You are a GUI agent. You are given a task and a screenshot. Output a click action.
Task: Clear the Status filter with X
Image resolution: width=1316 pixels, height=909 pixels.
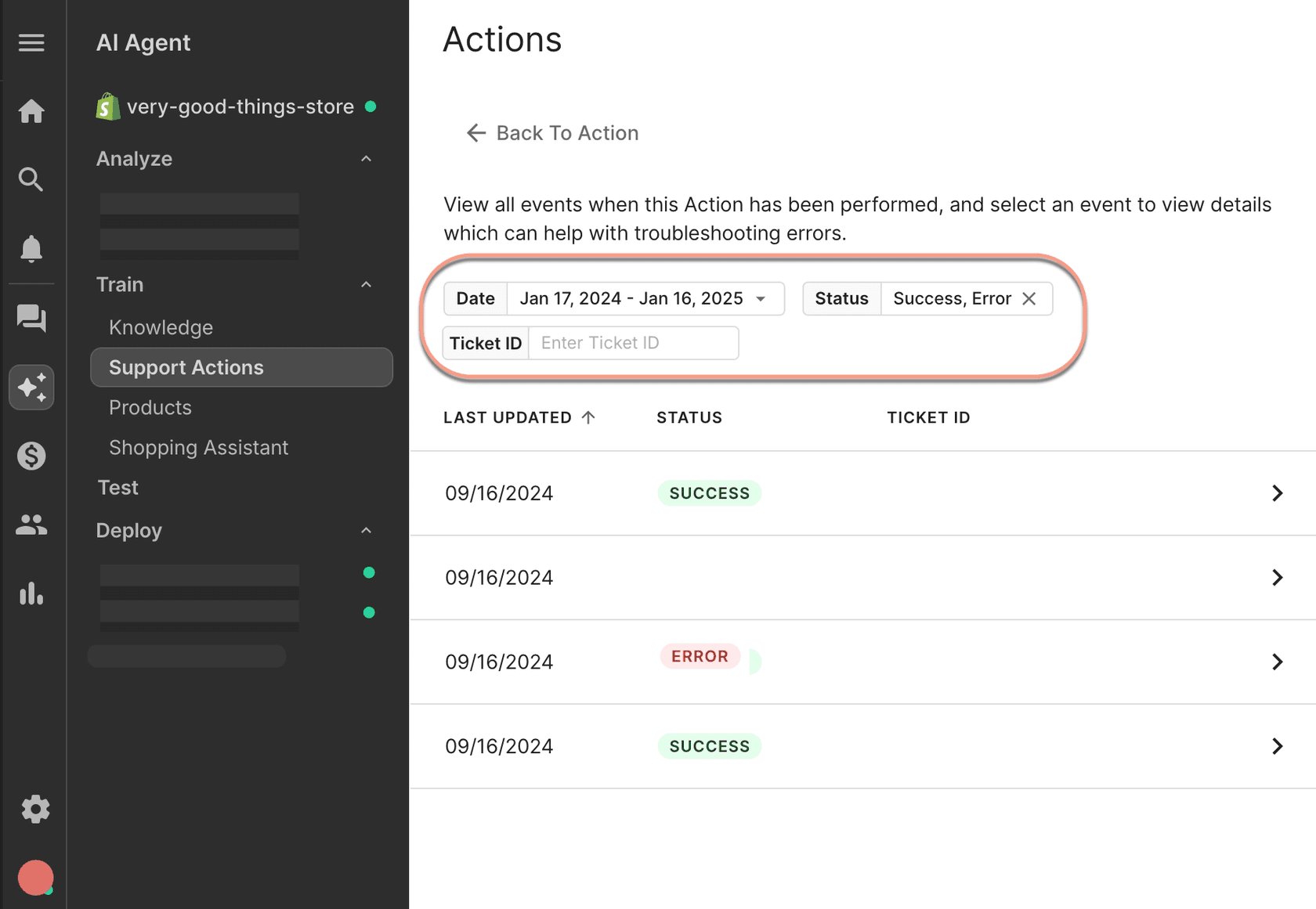click(1029, 298)
